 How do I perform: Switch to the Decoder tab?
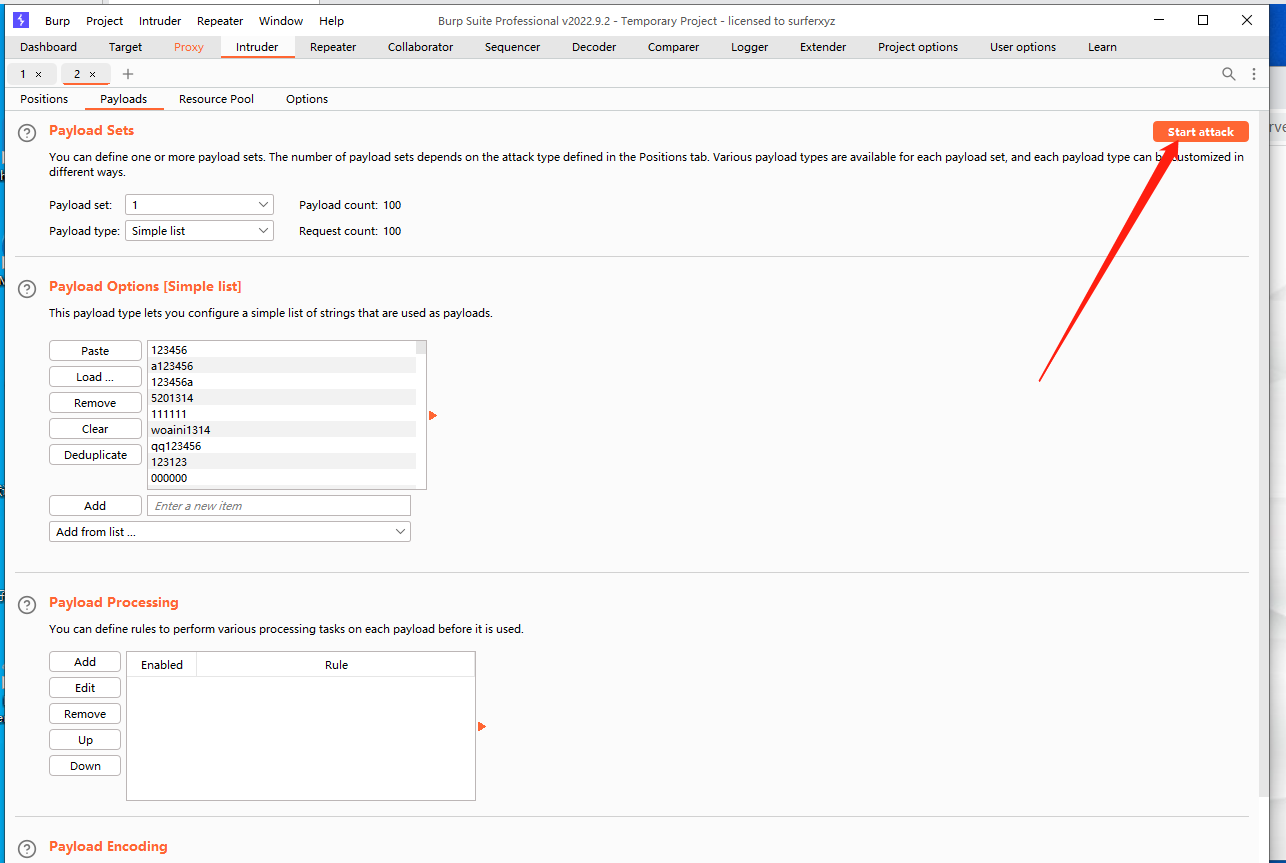[593, 47]
